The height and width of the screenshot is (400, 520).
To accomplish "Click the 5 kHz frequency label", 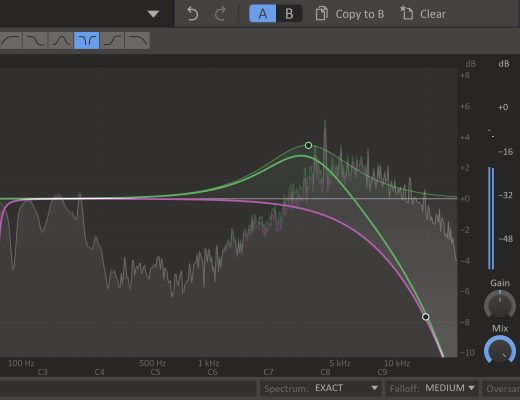I will tap(340, 363).
